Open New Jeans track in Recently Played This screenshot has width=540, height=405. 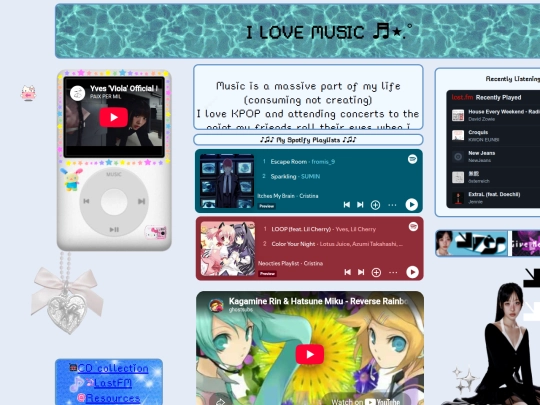481,153
